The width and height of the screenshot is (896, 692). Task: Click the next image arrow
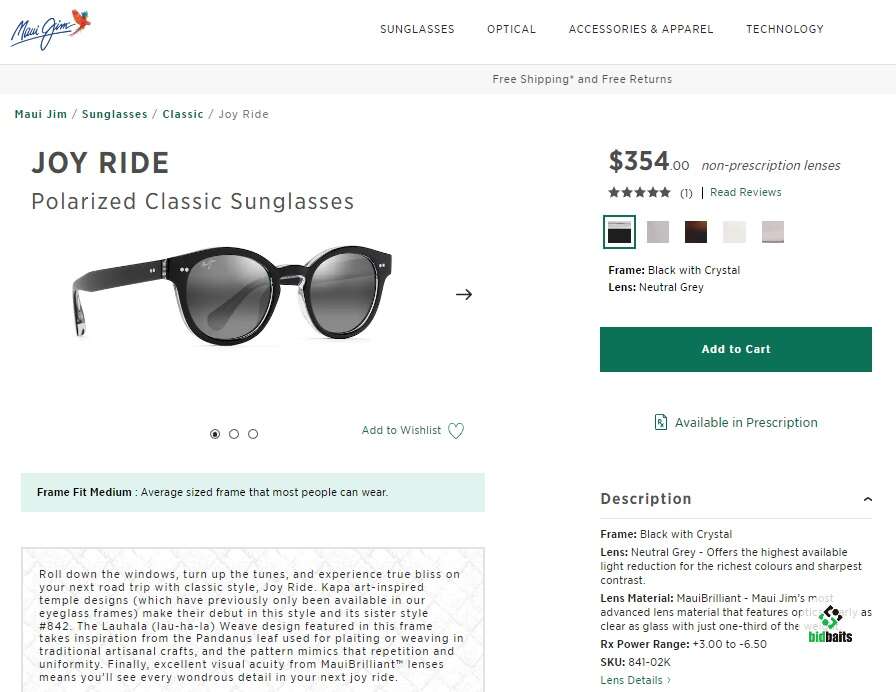[464, 294]
